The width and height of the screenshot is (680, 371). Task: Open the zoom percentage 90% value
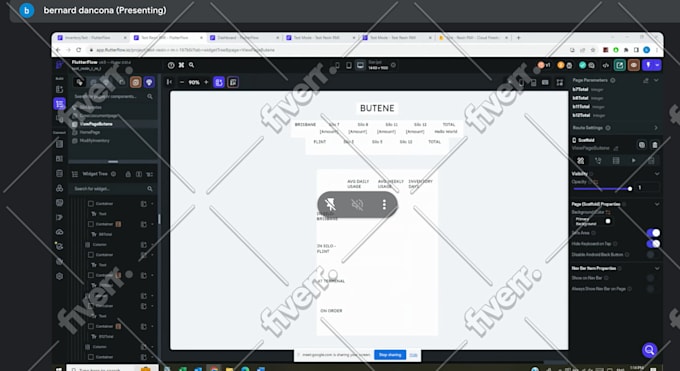(x=194, y=82)
